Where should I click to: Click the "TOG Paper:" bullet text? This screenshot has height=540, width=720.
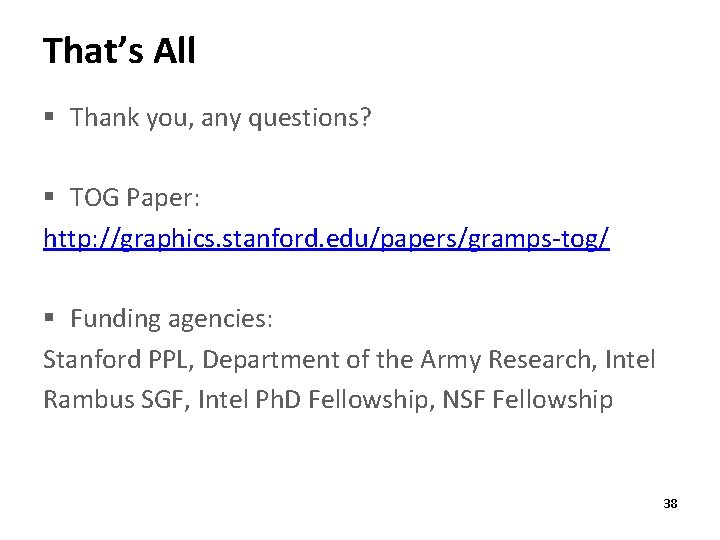135,197
